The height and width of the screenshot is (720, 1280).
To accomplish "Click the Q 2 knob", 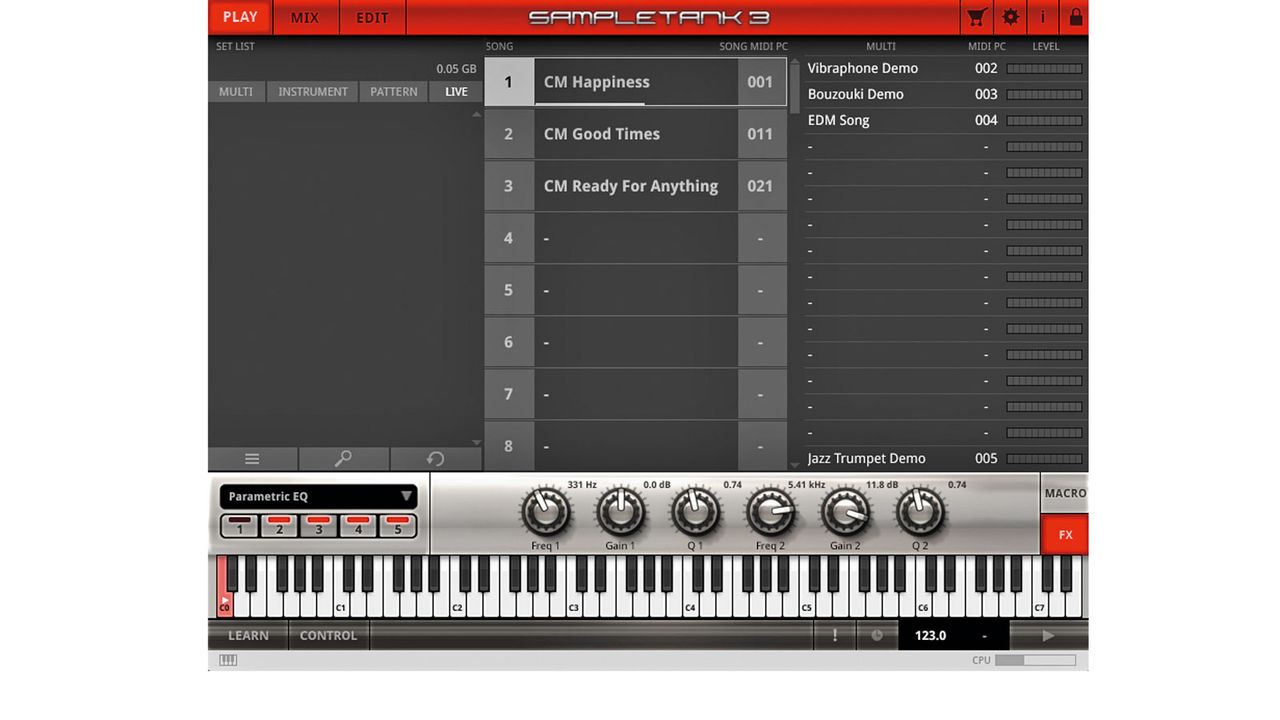I will [x=920, y=513].
